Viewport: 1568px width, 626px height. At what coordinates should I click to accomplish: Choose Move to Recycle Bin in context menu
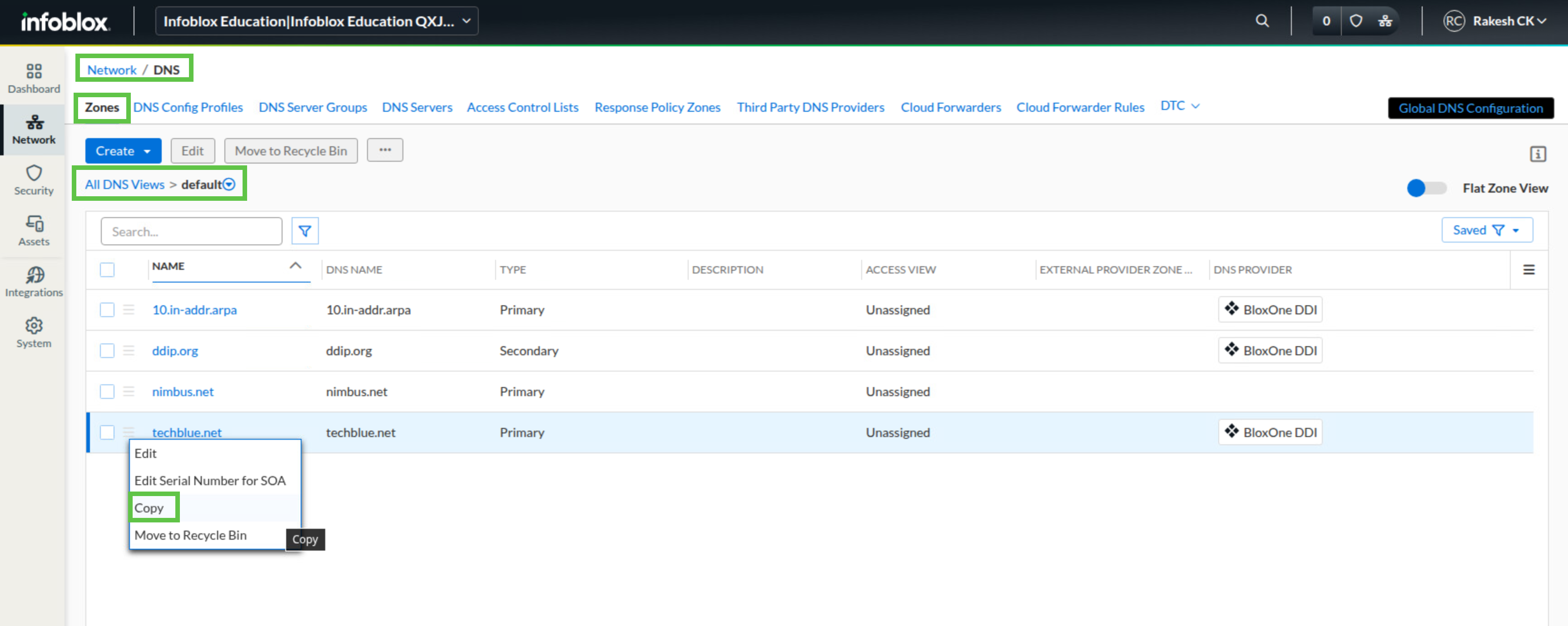coord(215,535)
